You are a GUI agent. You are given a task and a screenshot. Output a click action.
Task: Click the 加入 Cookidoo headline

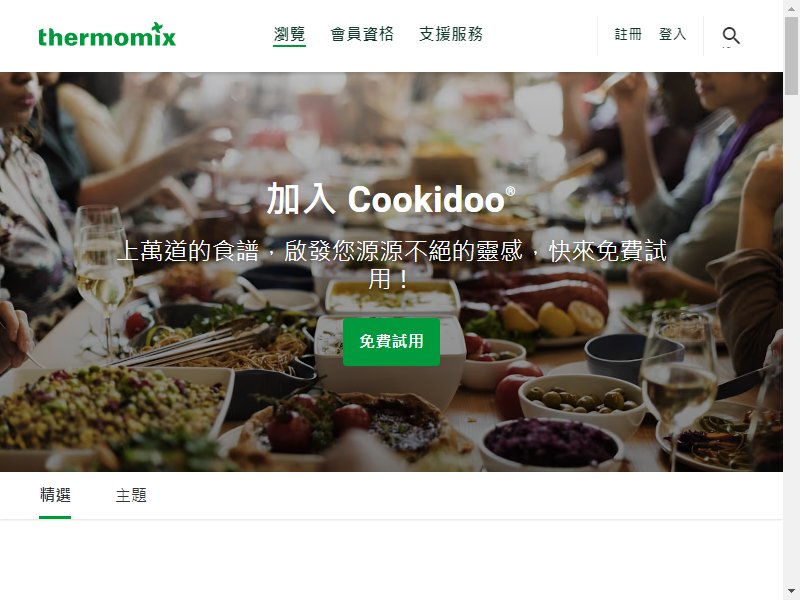390,199
